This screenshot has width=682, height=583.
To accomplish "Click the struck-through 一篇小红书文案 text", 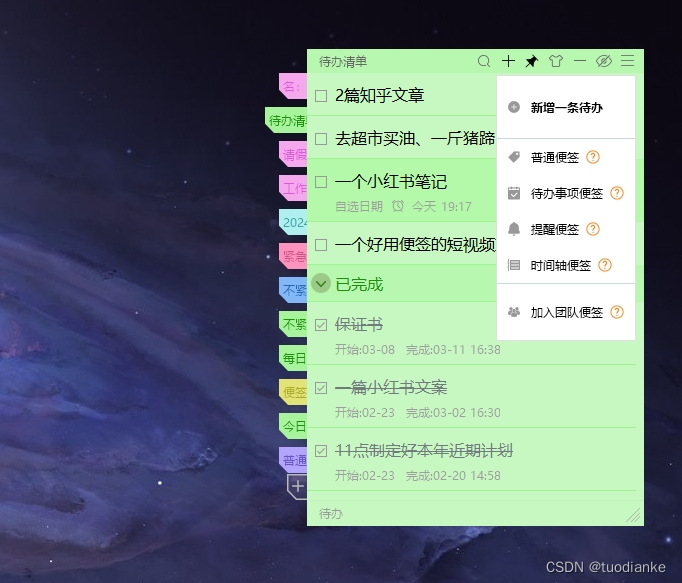I will click(391, 387).
